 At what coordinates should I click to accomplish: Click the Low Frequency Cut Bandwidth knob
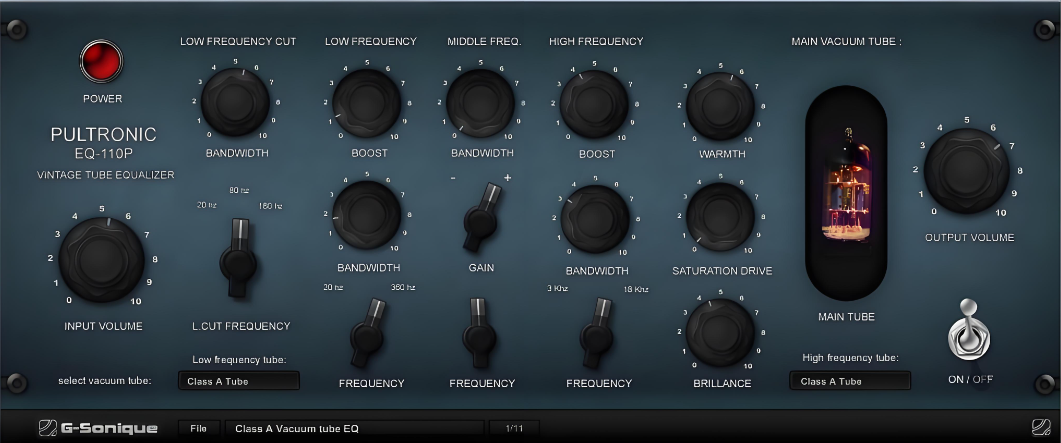point(235,102)
